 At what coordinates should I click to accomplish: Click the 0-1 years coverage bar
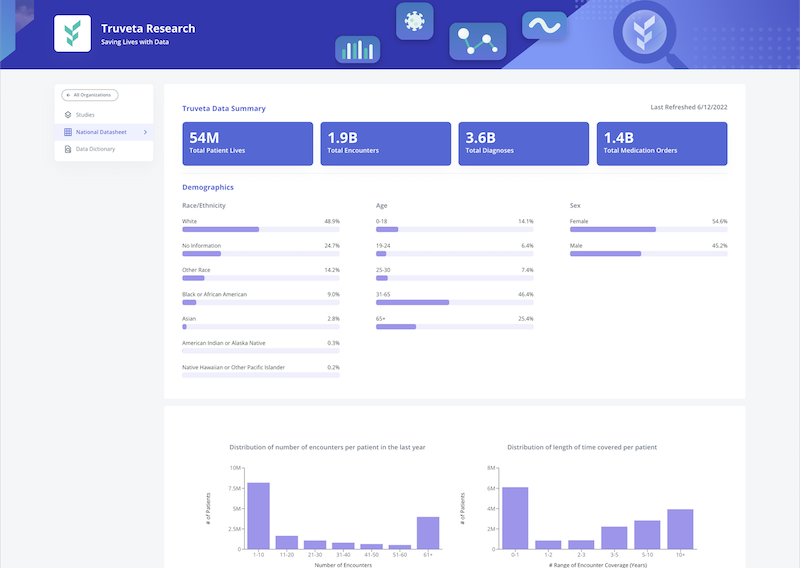pyautogui.click(x=515, y=518)
